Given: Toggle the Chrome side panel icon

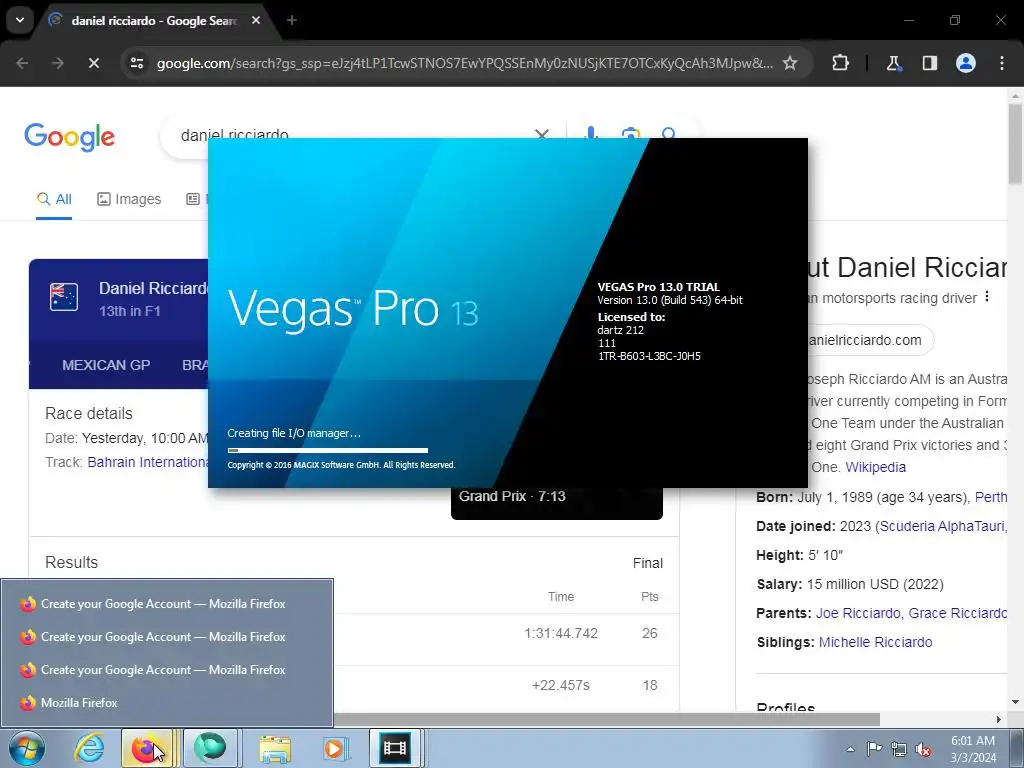Looking at the screenshot, I should tap(929, 63).
